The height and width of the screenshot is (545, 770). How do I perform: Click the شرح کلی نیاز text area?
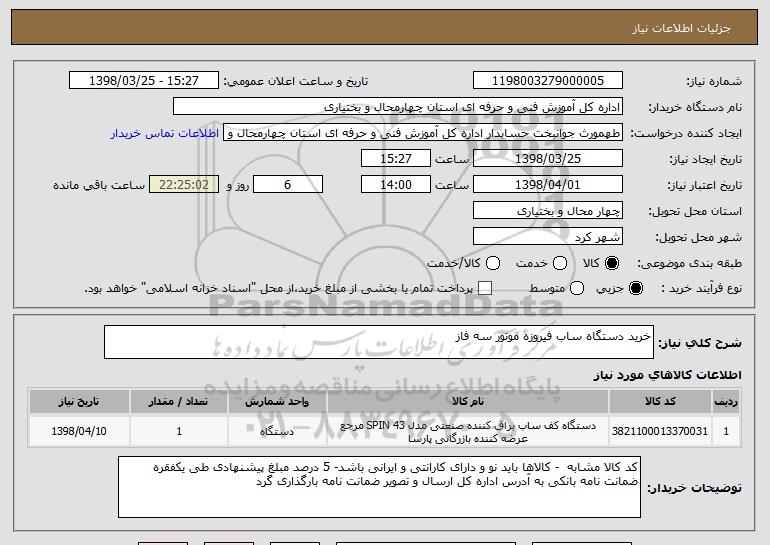pyautogui.click(x=379, y=342)
